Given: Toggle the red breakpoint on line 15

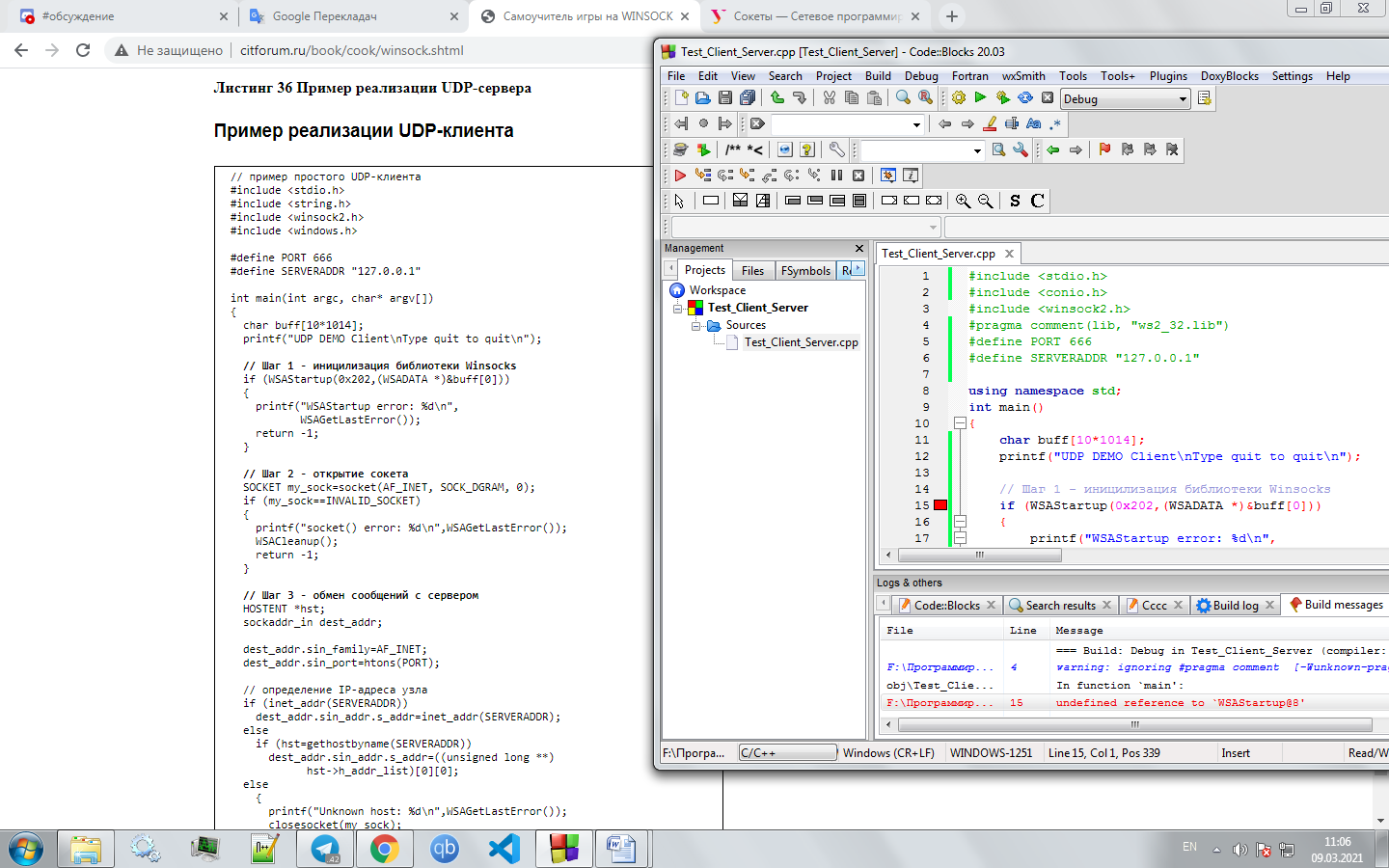Looking at the screenshot, I should [940, 505].
